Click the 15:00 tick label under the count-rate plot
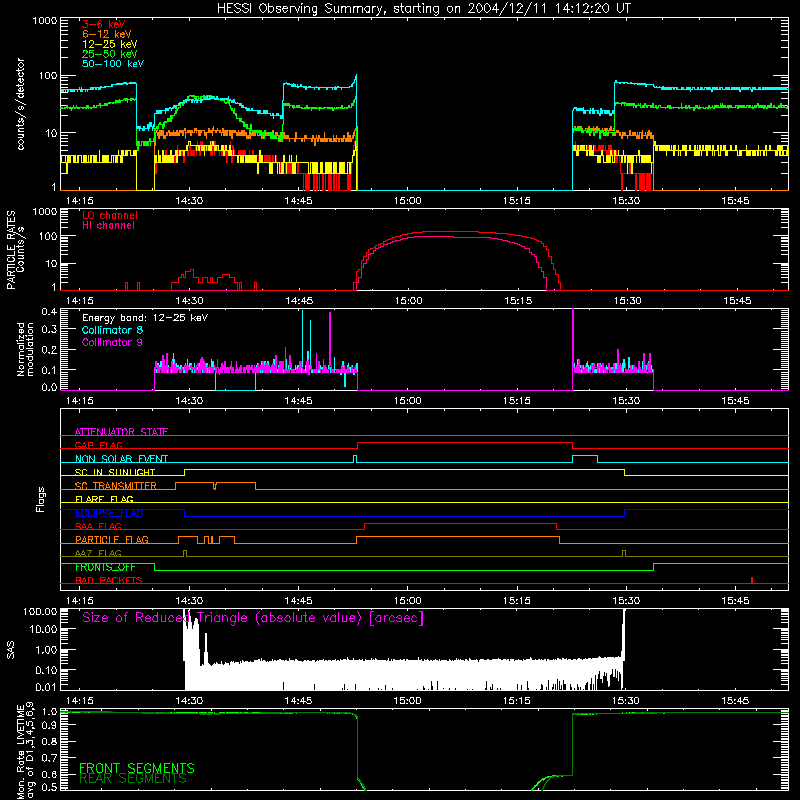Image resolution: width=800 pixels, height=800 pixels. click(408, 201)
